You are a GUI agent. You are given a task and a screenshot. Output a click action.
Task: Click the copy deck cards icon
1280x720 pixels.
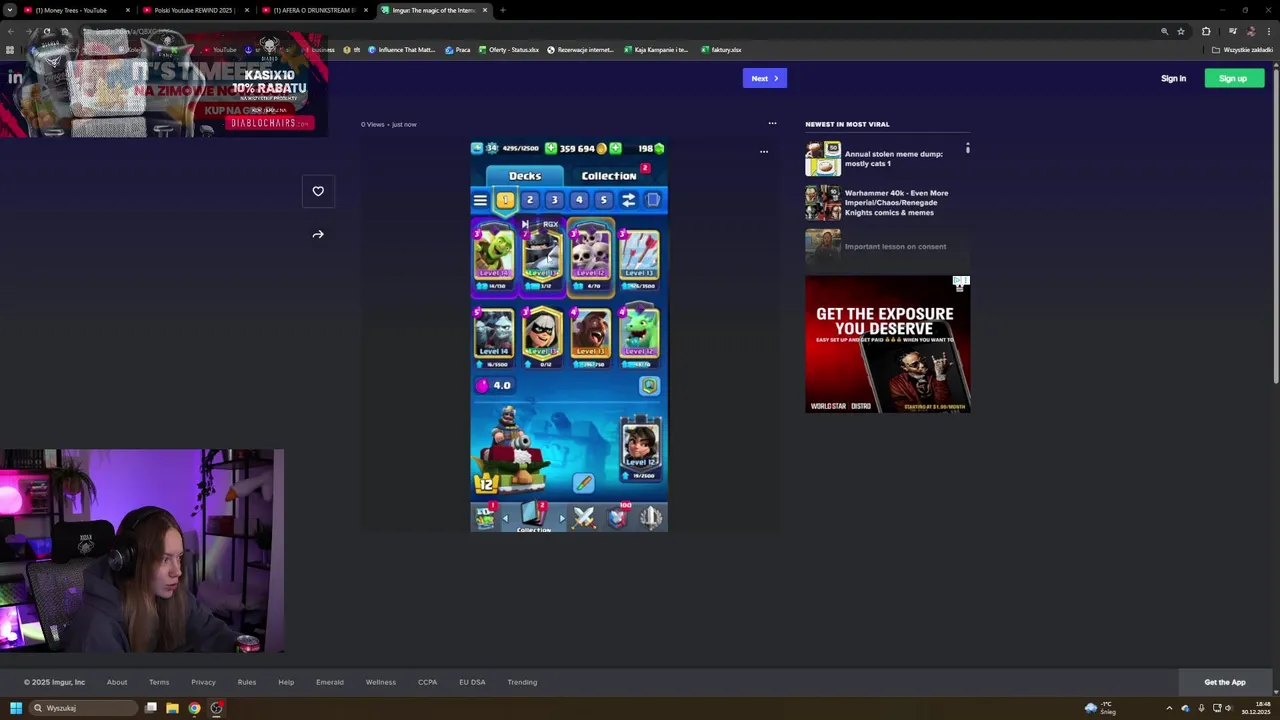point(653,200)
